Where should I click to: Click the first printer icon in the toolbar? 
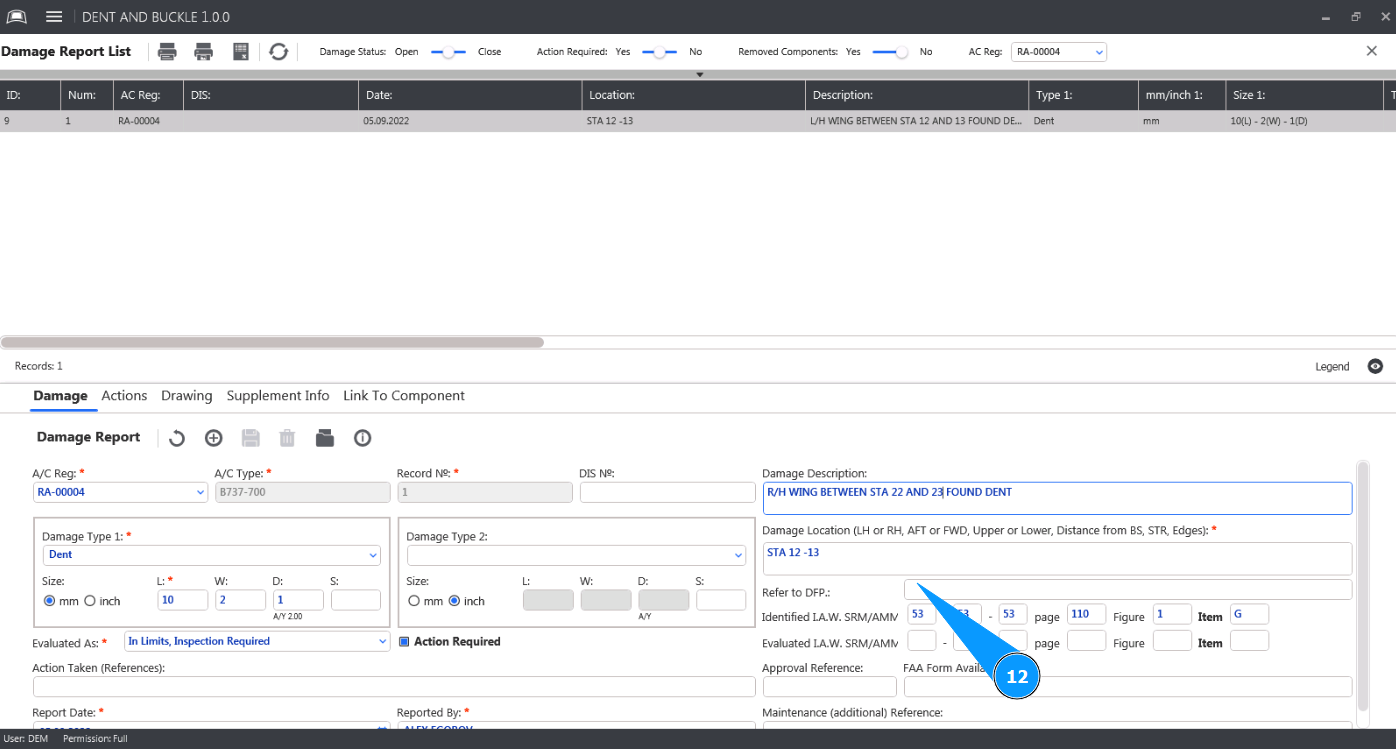coord(168,52)
